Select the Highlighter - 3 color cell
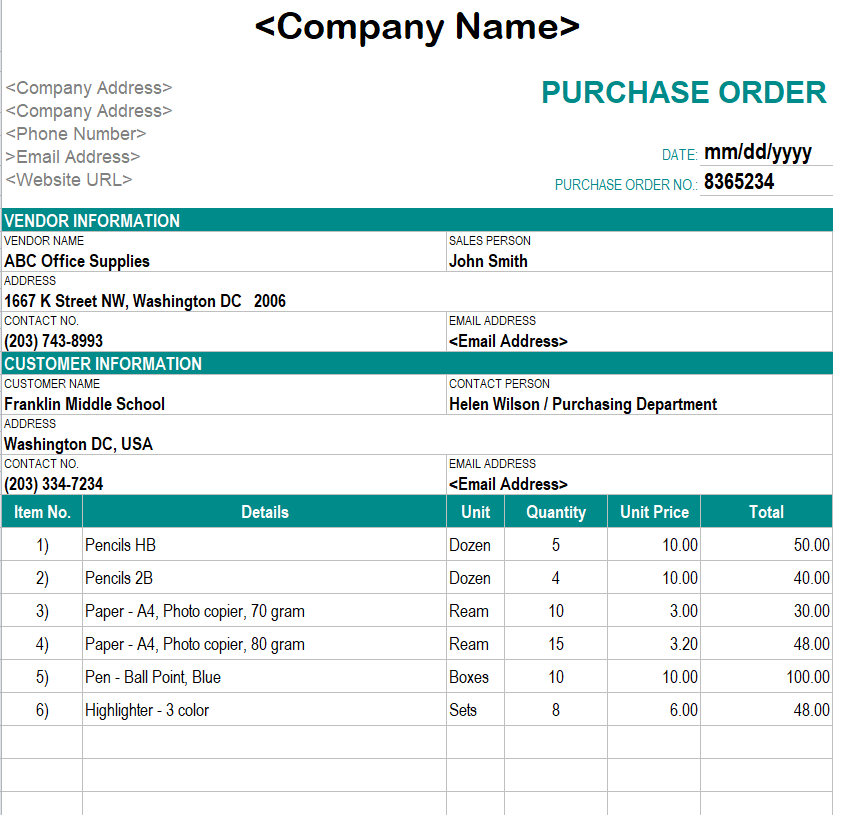Screen dimensions: 841x815 [x=264, y=710]
